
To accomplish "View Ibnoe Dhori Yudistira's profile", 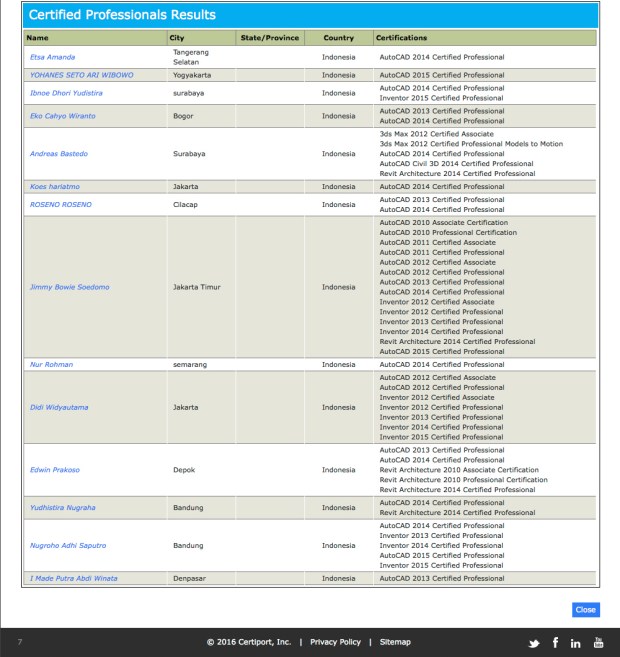I will [x=66, y=93].
